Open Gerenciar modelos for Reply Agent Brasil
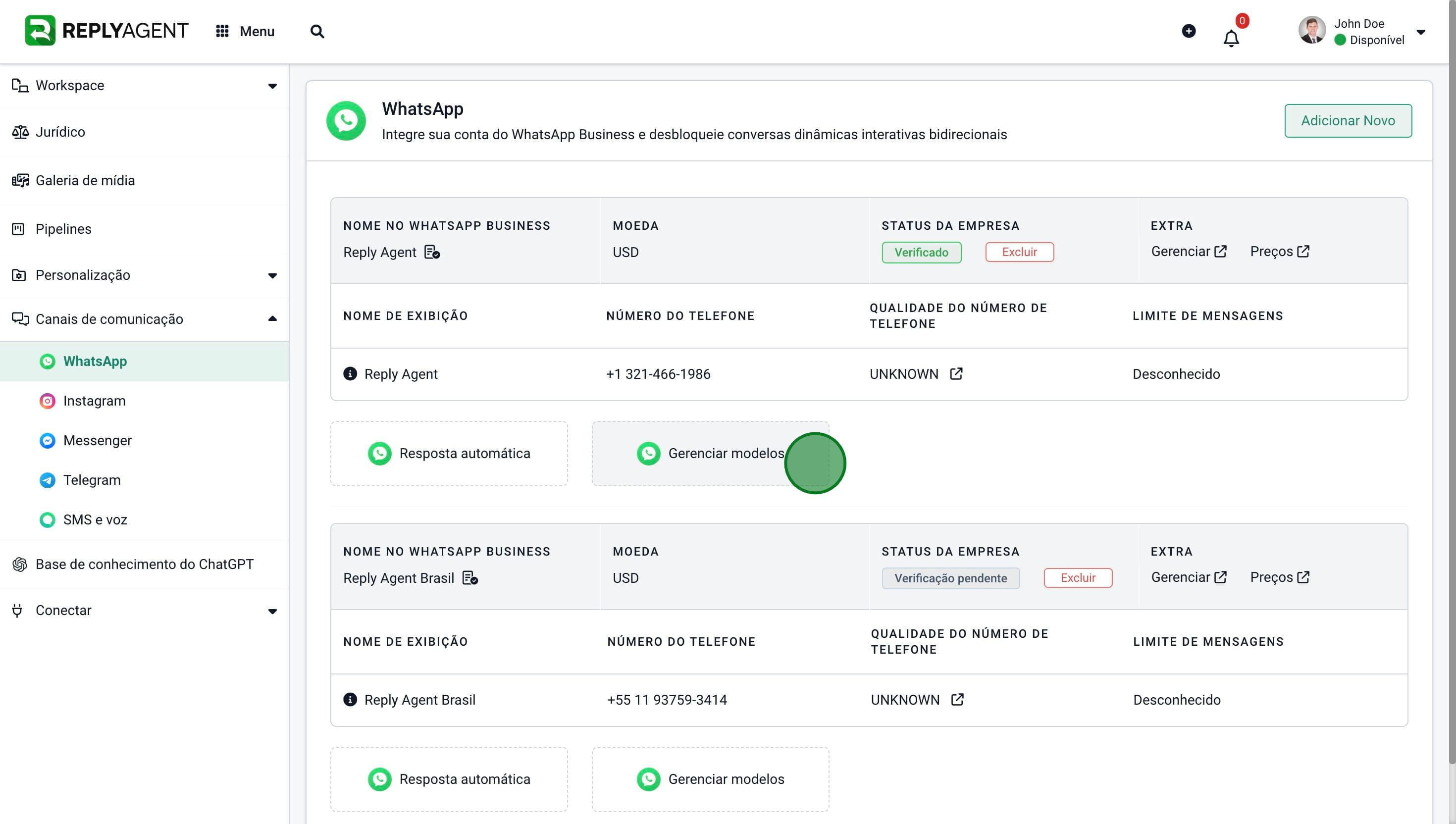 click(710, 779)
